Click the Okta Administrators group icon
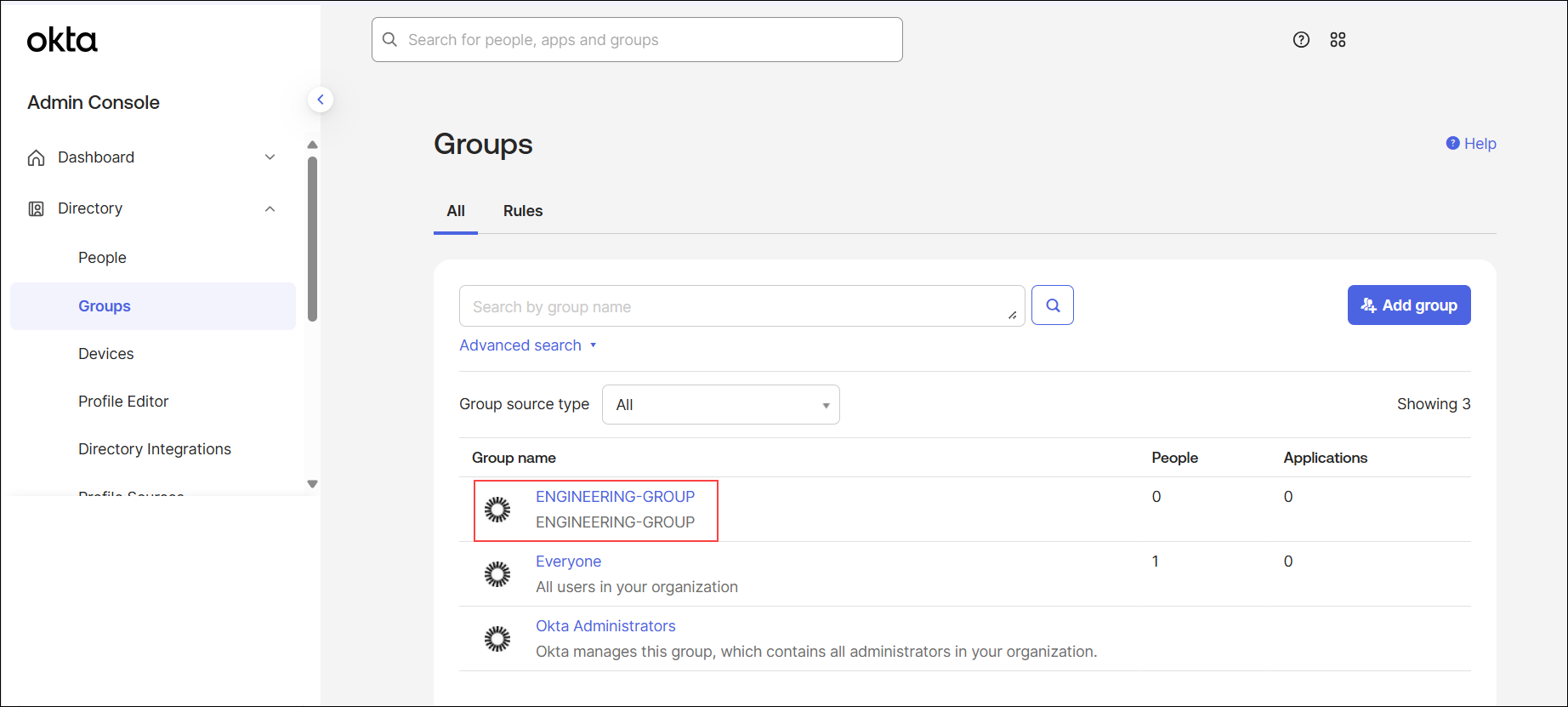 click(497, 639)
